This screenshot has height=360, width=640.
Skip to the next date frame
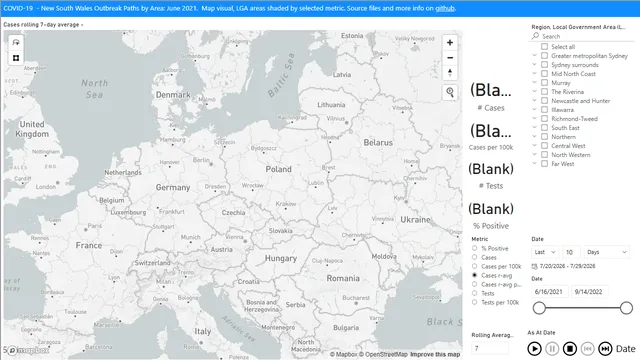click(x=605, y=349)
